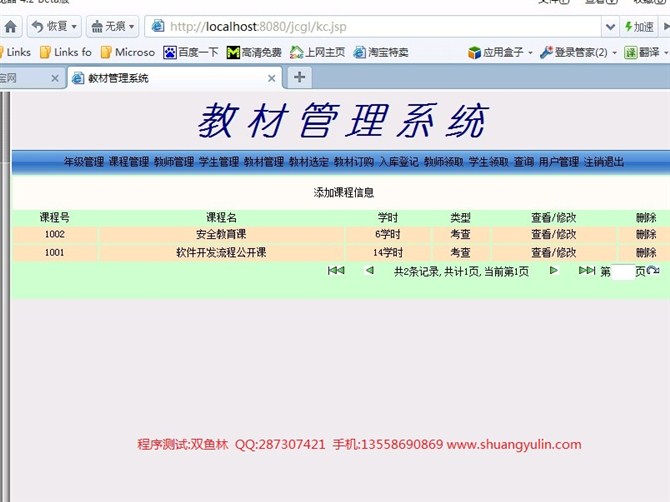This screenshot has height=502, width=670.
Task: Click 删除 for course 1001
Action: pyautogui.click(x=646, y=252)
